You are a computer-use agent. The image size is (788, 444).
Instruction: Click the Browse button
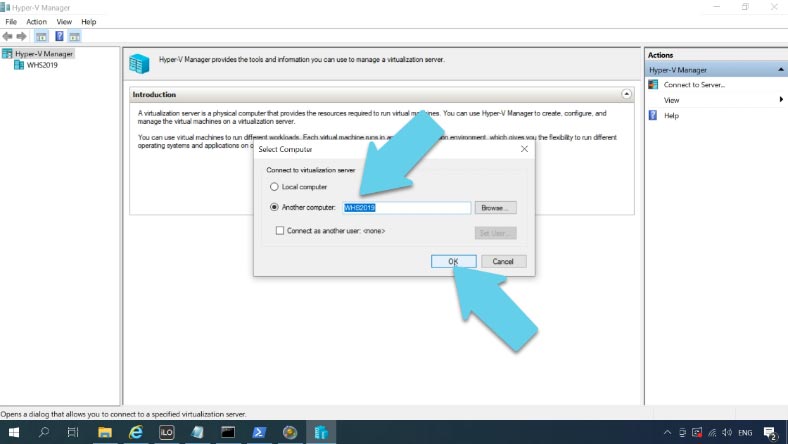[x=495, y=208]
